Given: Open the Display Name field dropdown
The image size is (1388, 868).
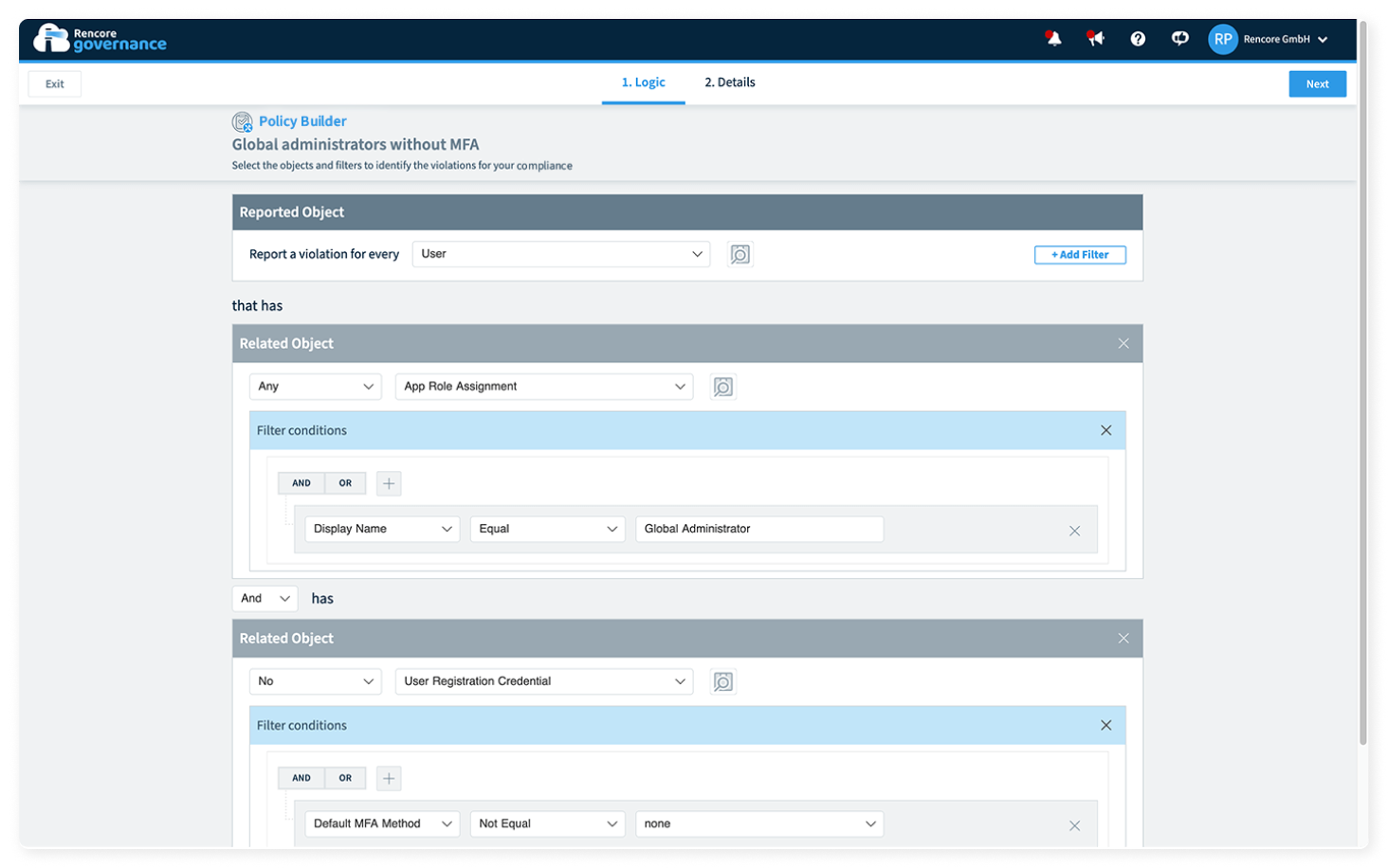Looking at the screenshot, I should point(382,529).
